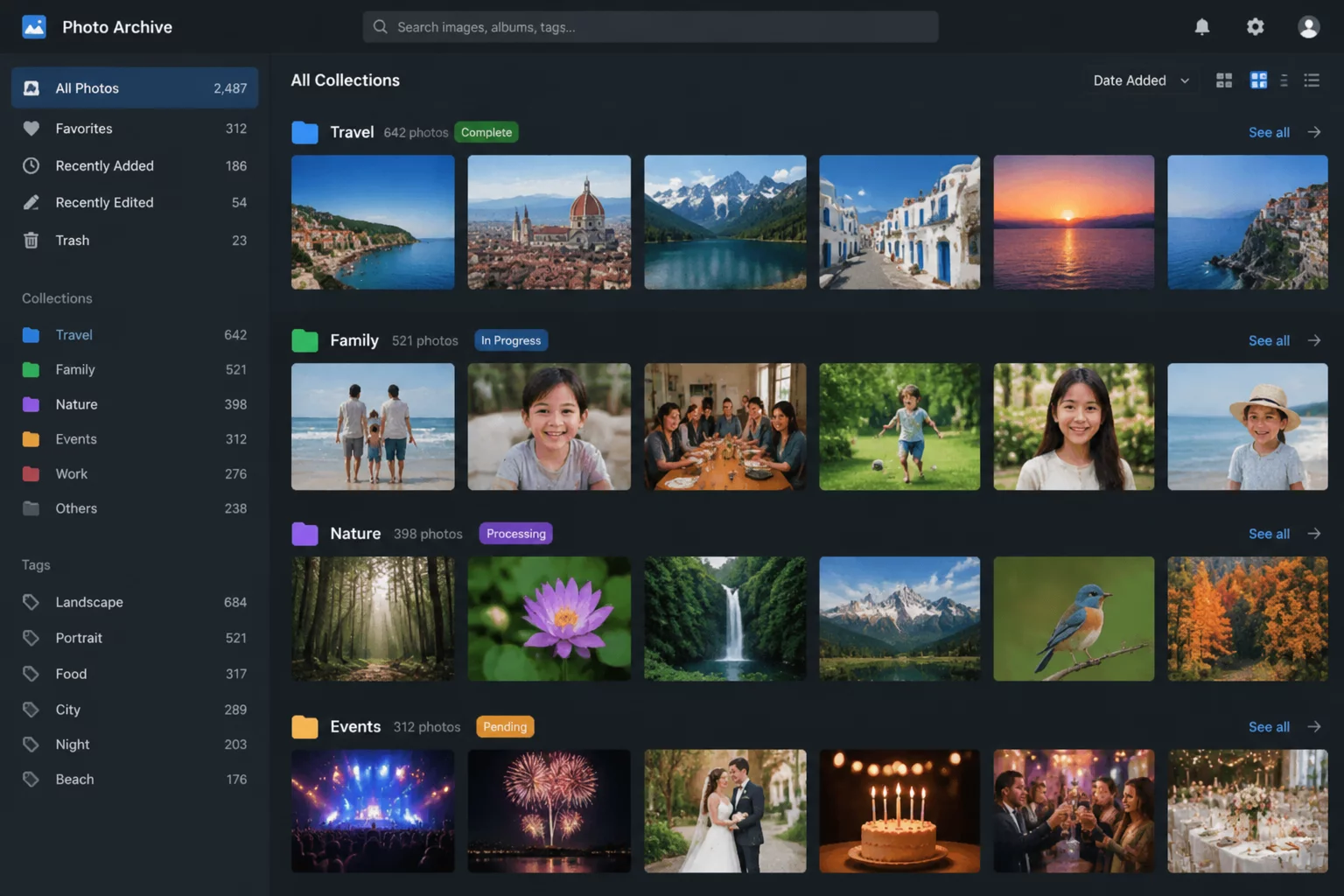
Task: Click the tag icon beside Food
Action: click(x=31, y=674)
